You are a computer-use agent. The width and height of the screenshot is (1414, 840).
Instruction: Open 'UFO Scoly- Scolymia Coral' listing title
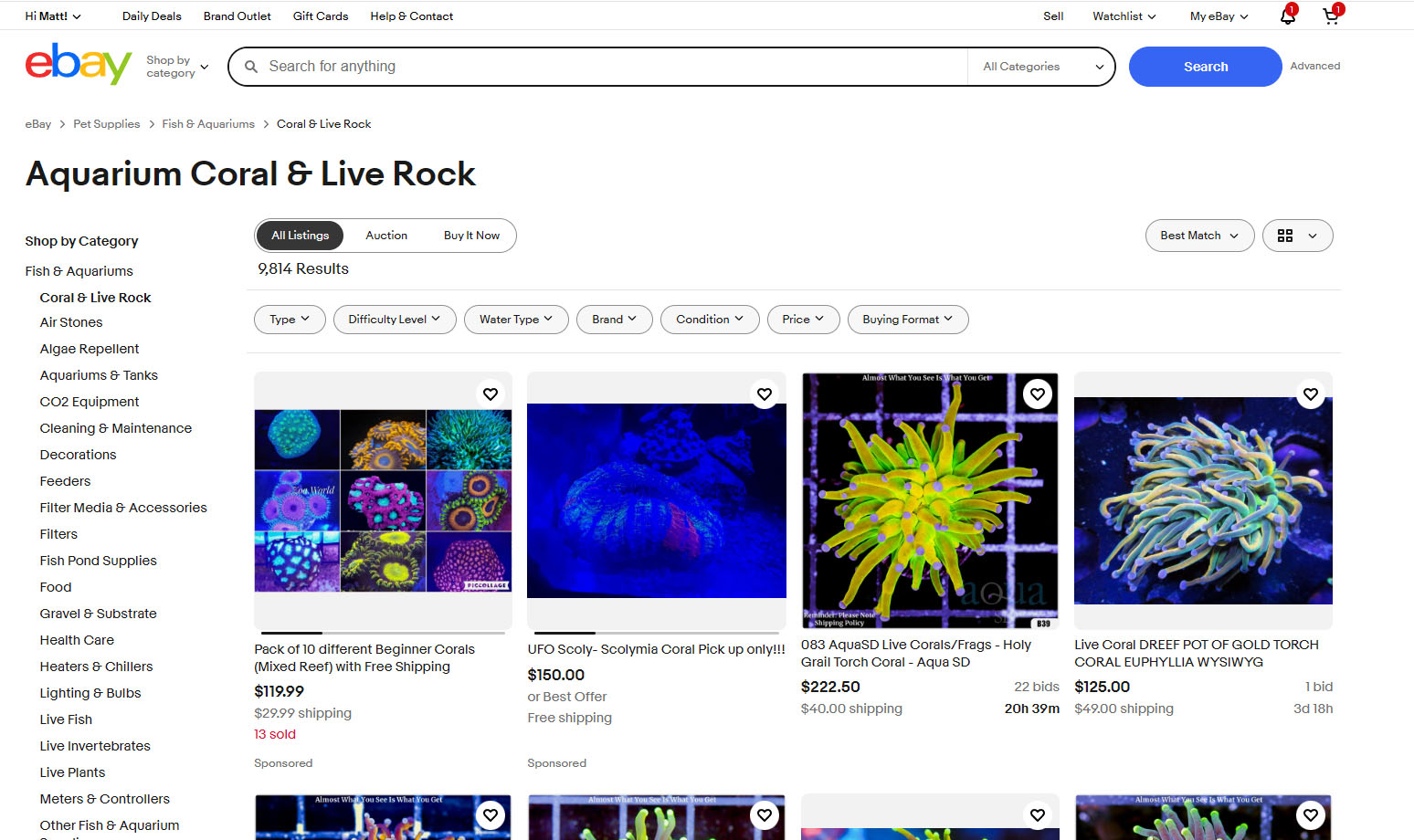(657, 649)
